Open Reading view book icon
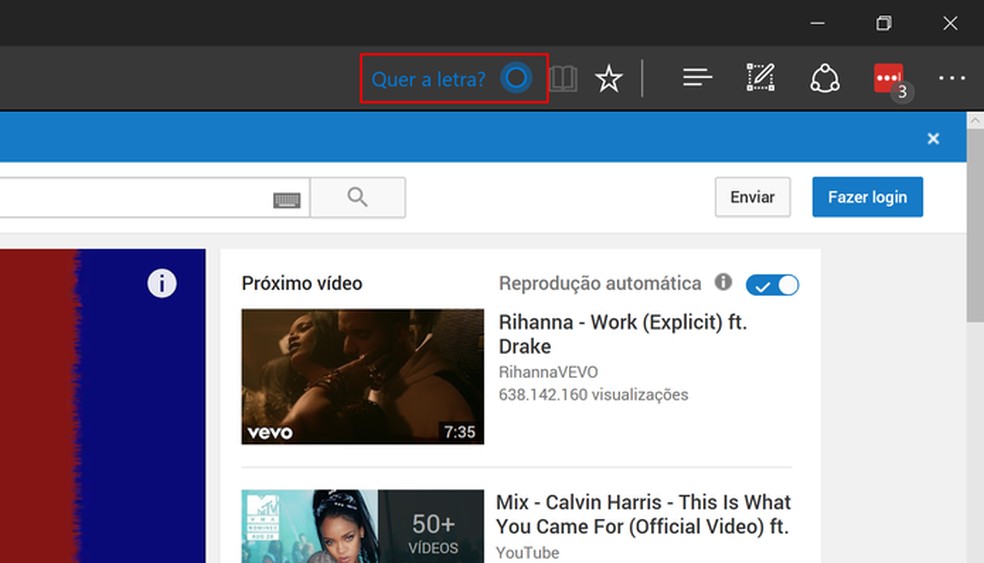984x563 pixels. tap(563, 79)
